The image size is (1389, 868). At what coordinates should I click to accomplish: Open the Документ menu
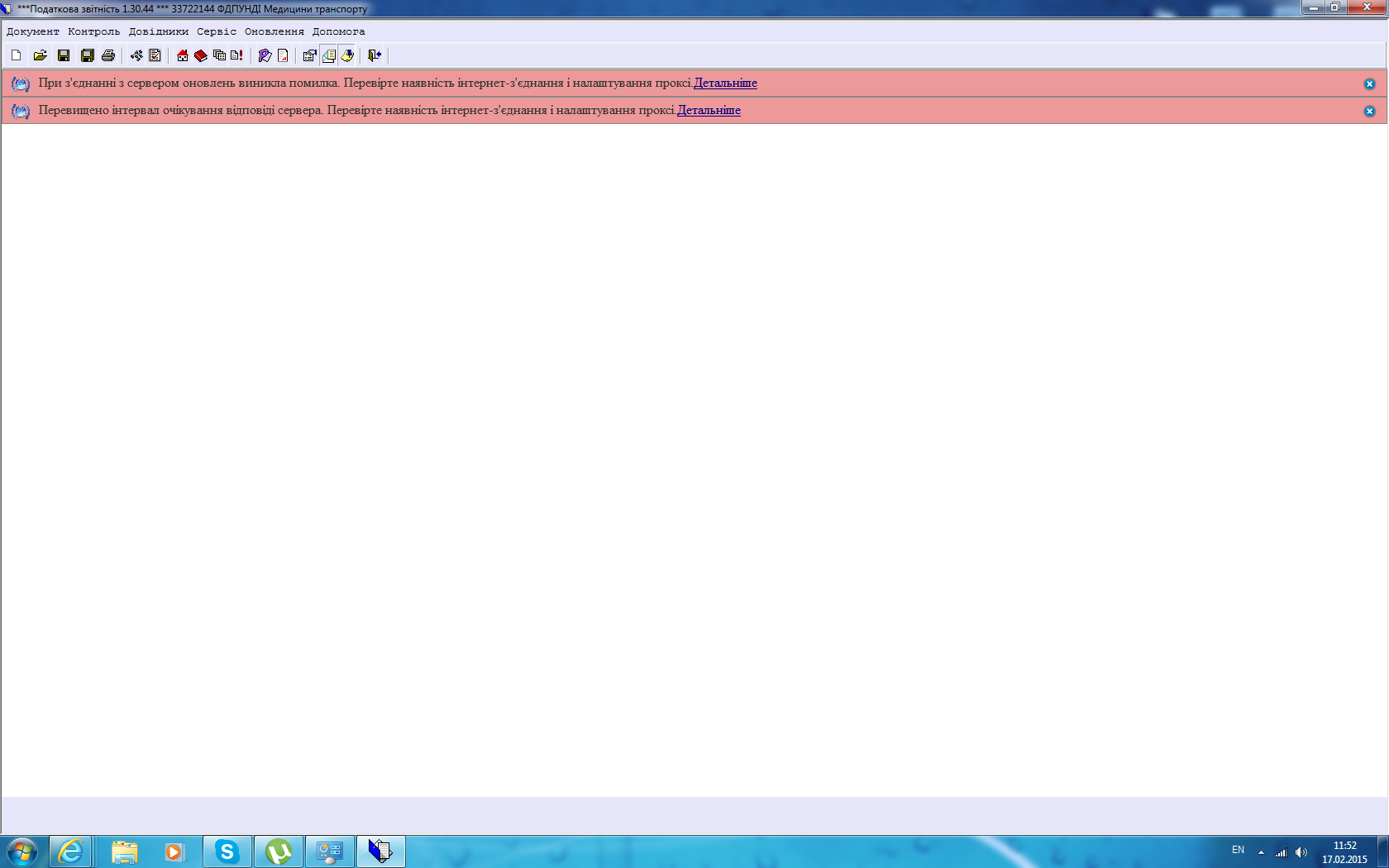point(33,31)
